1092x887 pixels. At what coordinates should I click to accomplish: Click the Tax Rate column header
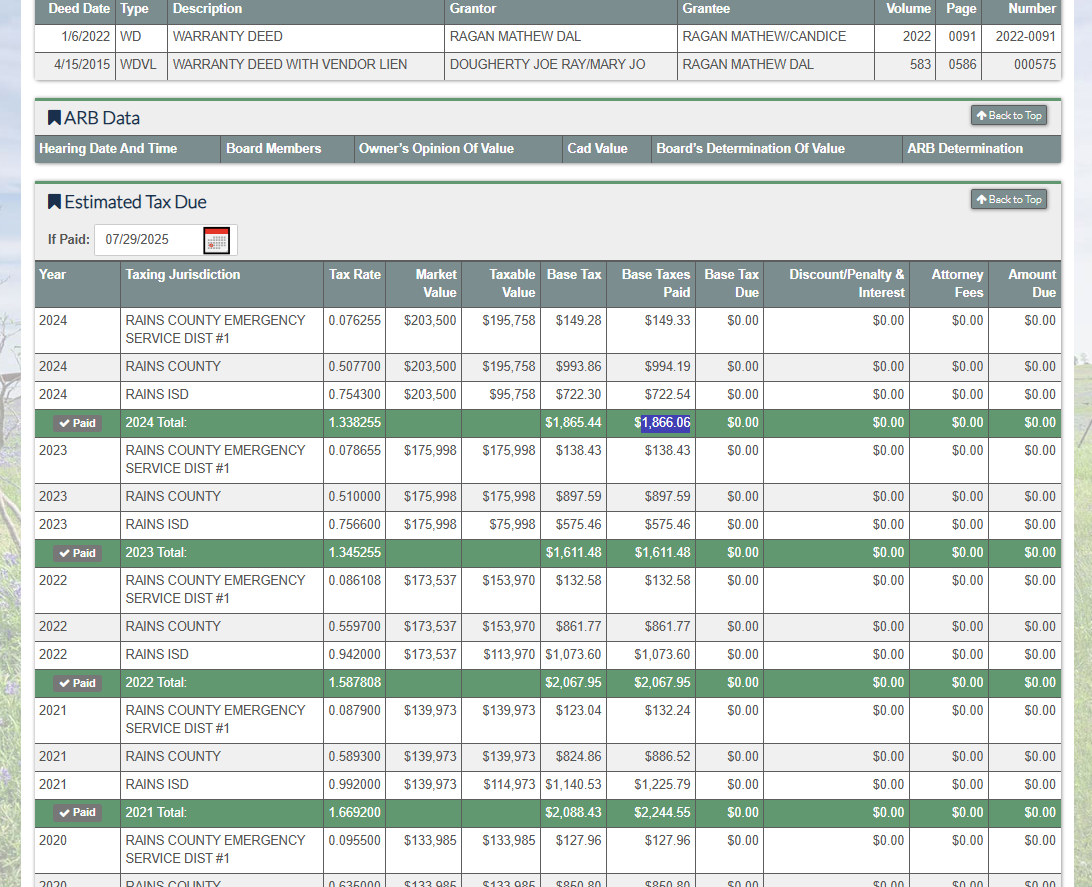[354, 275]
